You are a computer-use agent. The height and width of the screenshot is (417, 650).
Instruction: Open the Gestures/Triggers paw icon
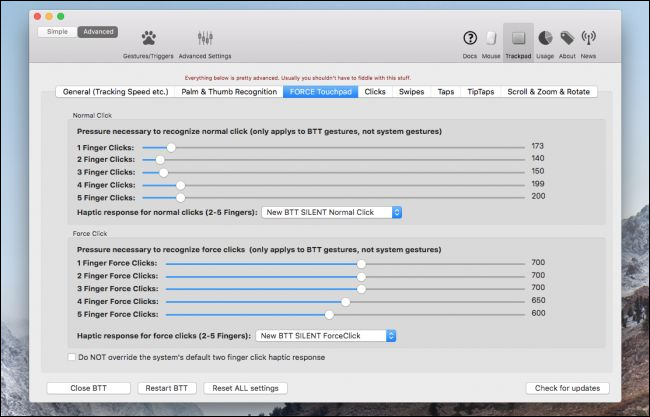(x=146, y=39)
